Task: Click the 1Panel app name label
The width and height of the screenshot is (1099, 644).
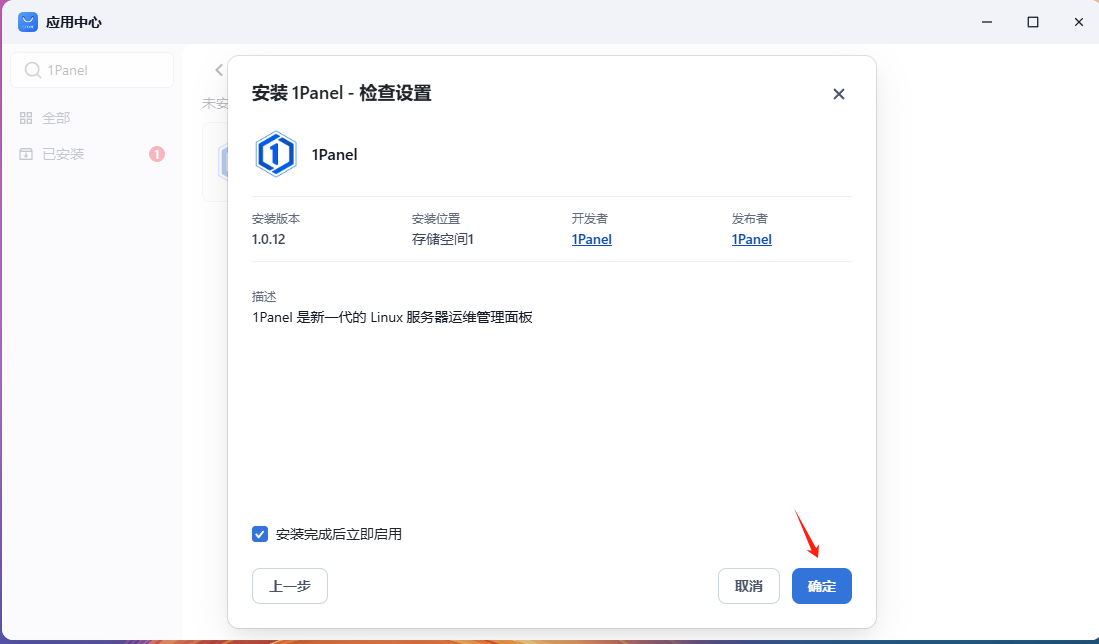Action: coord(334,155)
